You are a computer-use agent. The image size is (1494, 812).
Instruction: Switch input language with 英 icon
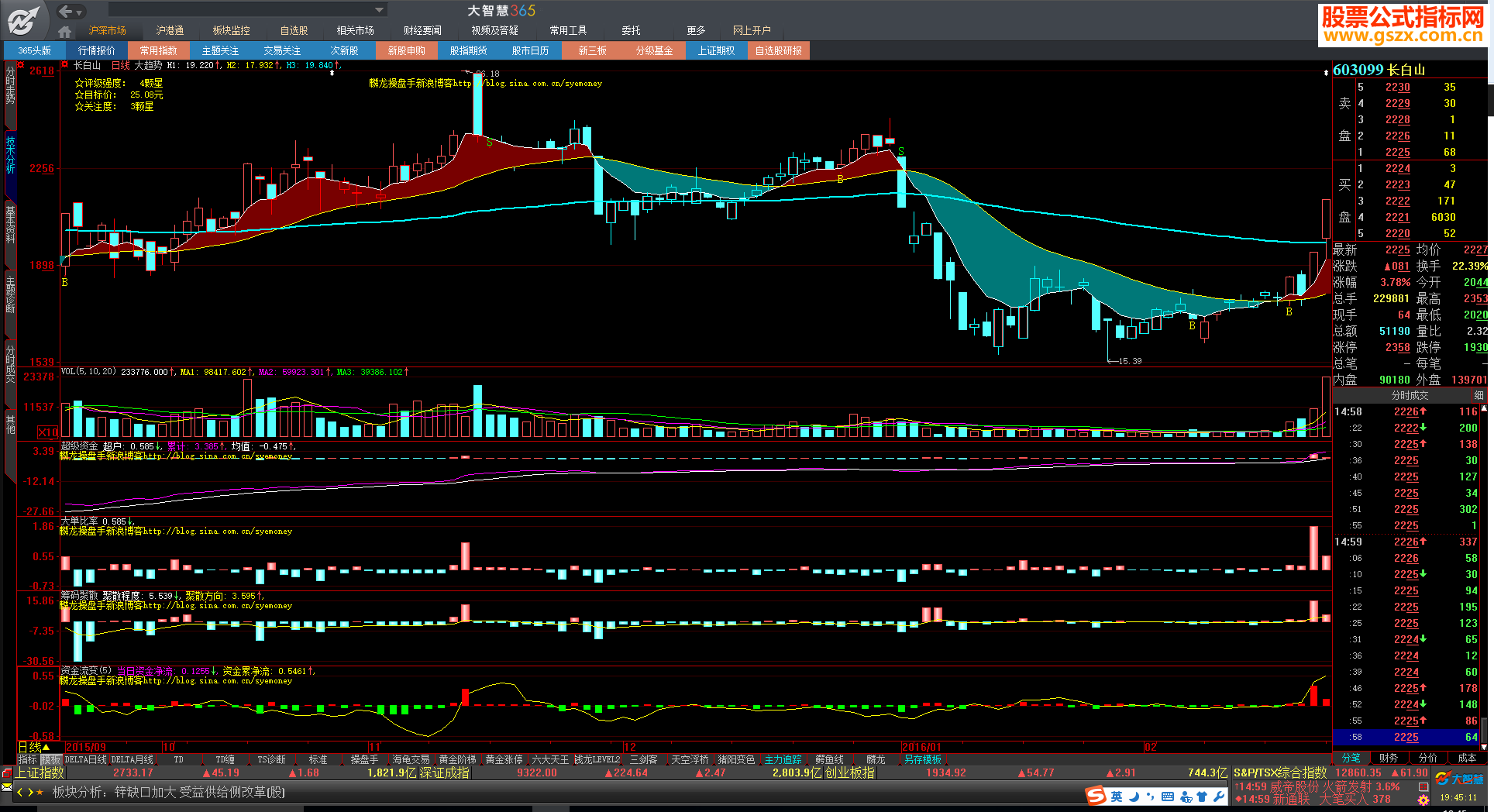coord(1117,797)
